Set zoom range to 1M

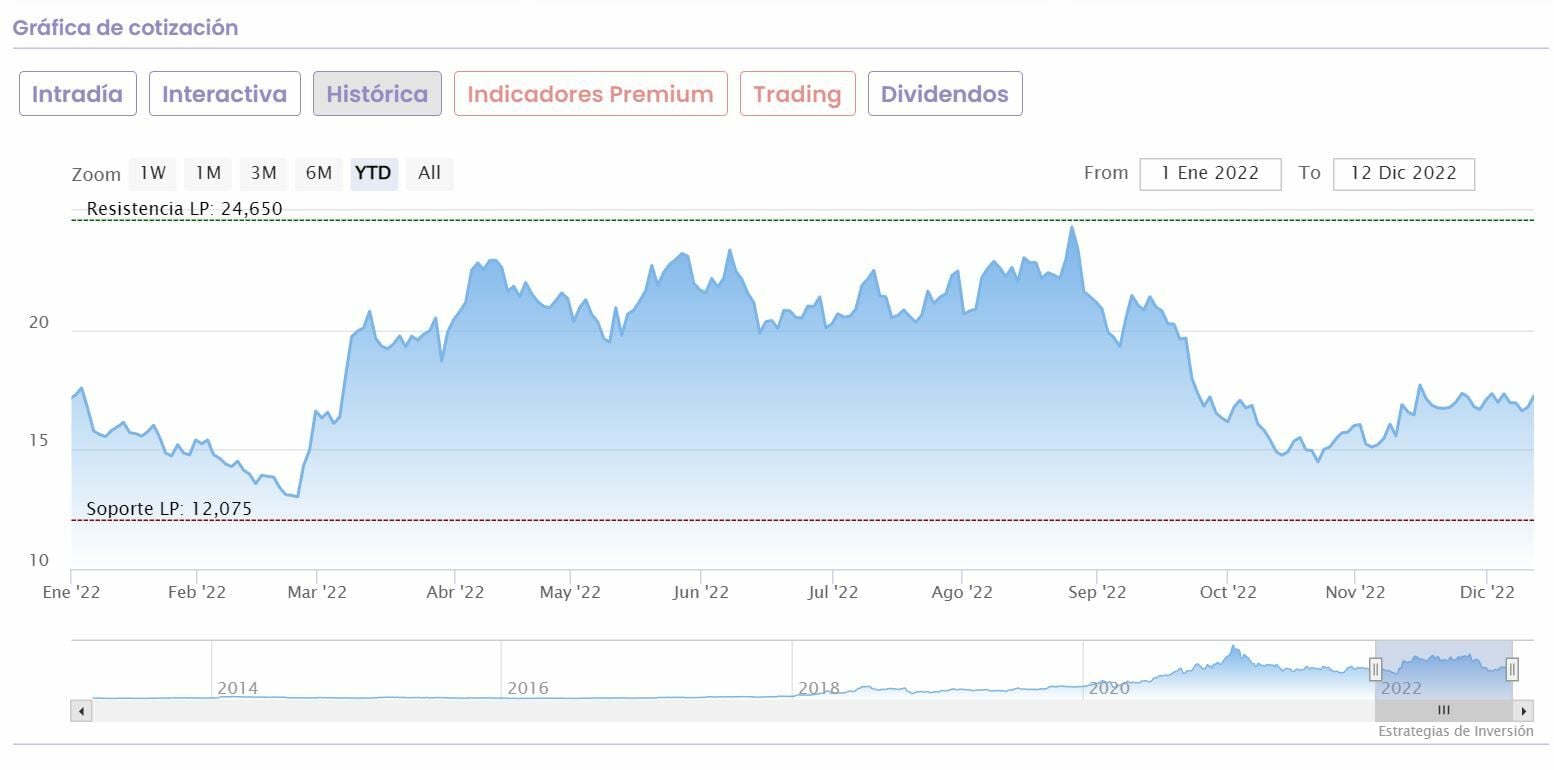(208, 173)
